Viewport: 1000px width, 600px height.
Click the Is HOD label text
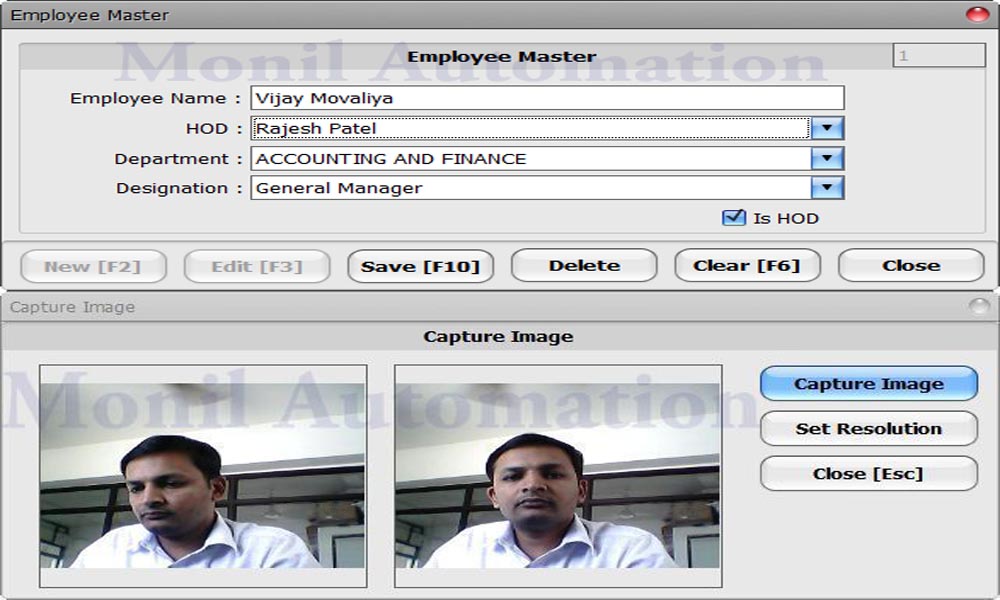coord(786,219)
